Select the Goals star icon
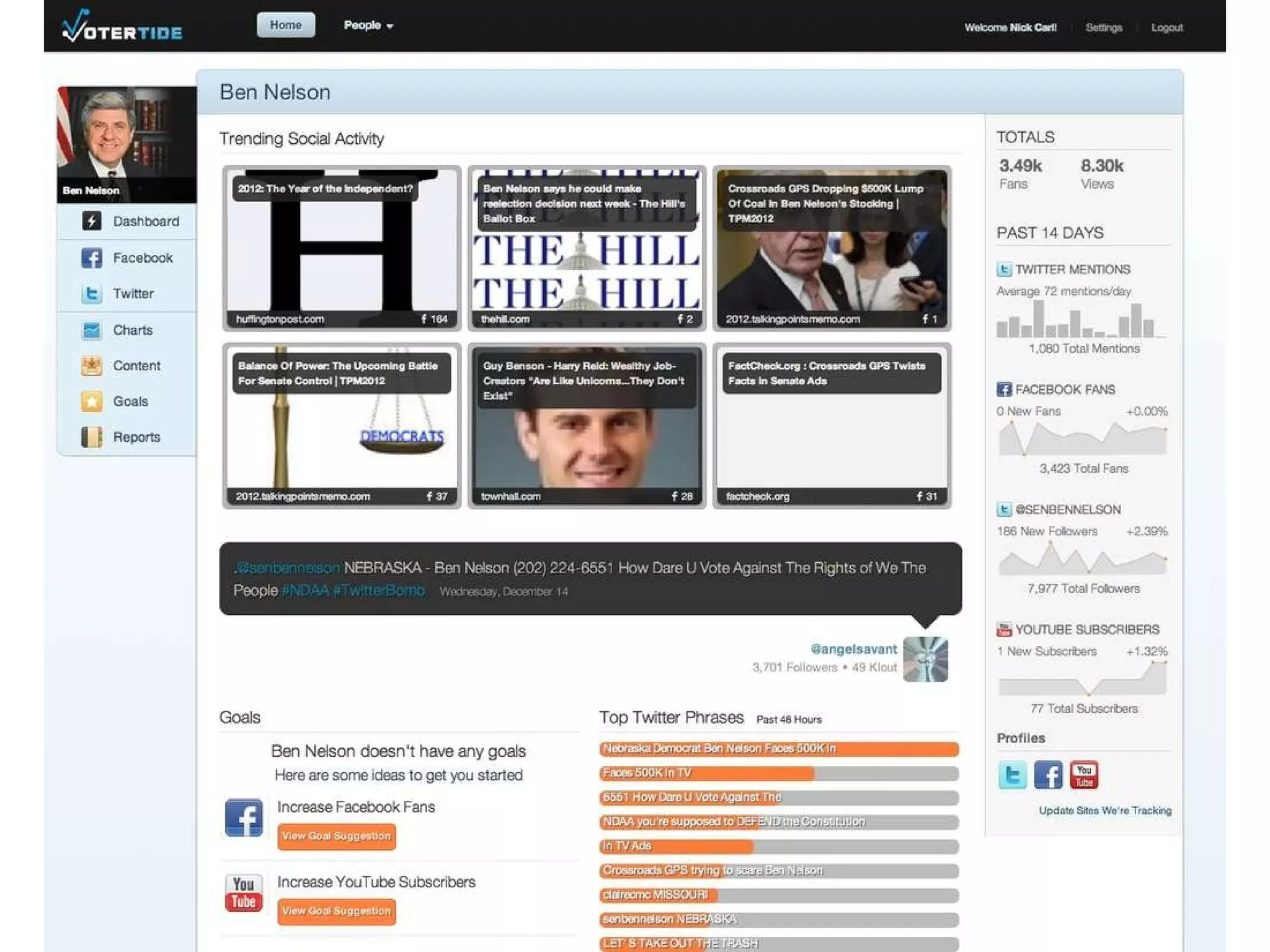This screenshot has width=1270, height=952. [x=92, y=402]
